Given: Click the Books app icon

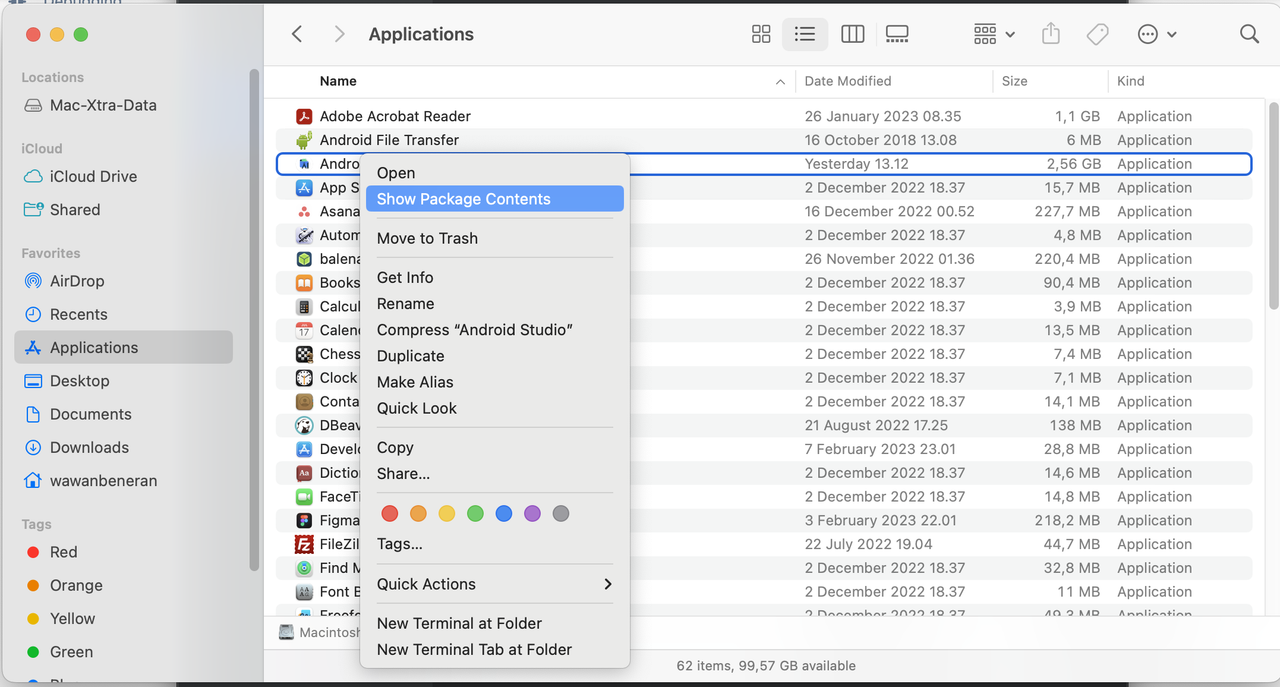Looking at the screenshot, I should (304, 283).
